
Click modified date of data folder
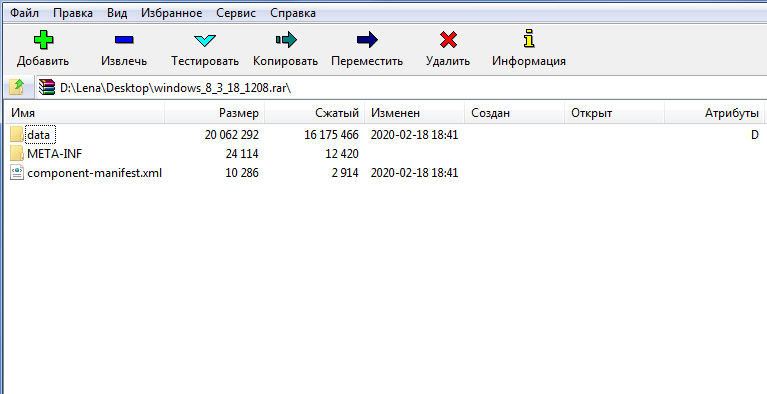414,135
